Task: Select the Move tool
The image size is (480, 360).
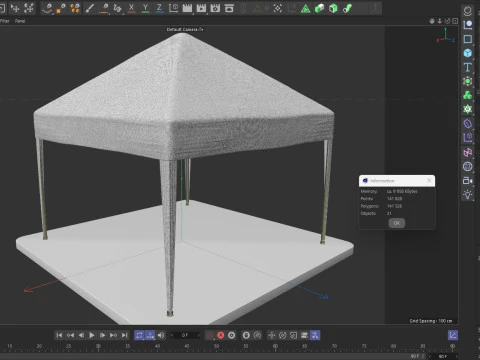Action: coord(15,8)
